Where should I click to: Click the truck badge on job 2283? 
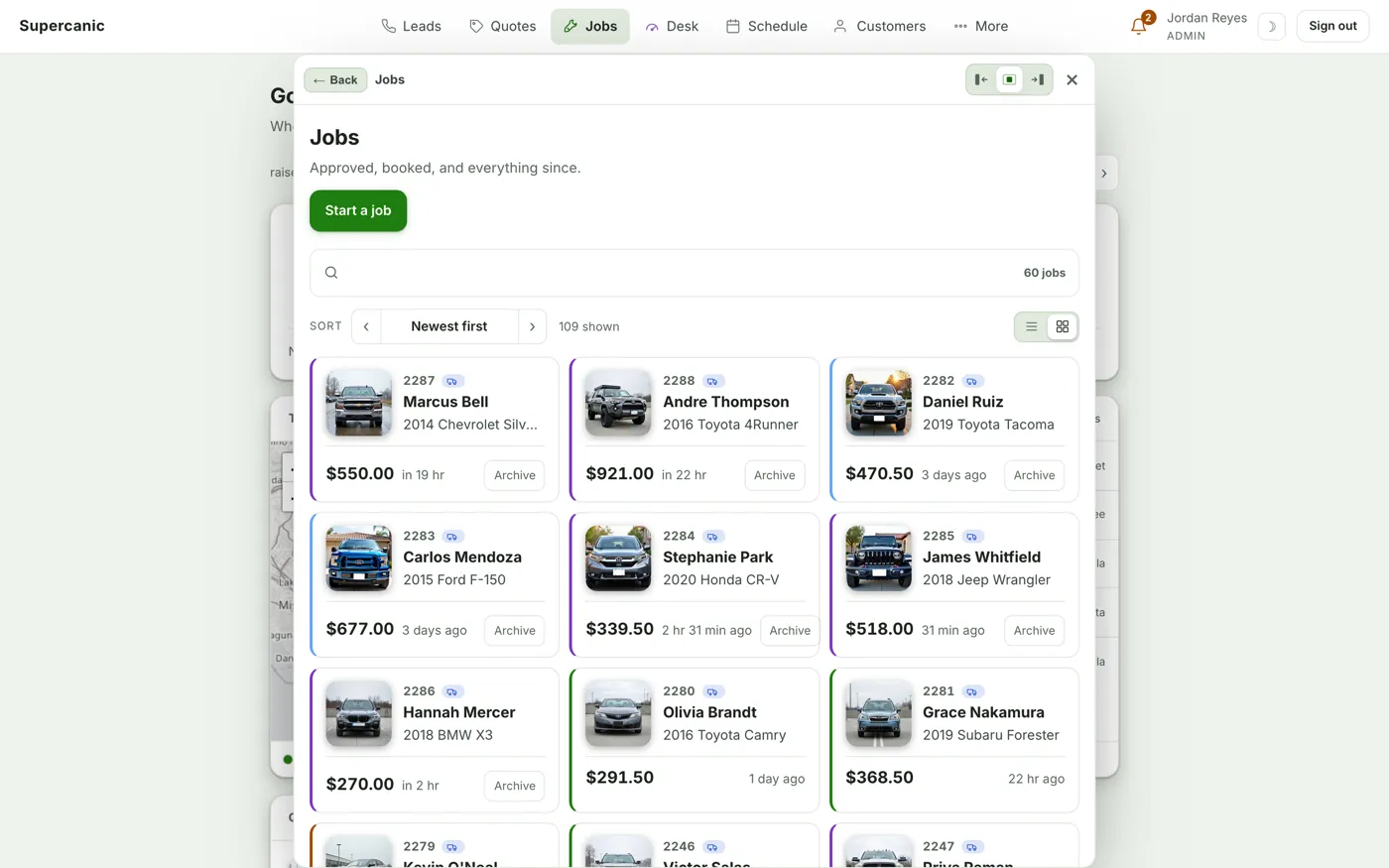452,537
